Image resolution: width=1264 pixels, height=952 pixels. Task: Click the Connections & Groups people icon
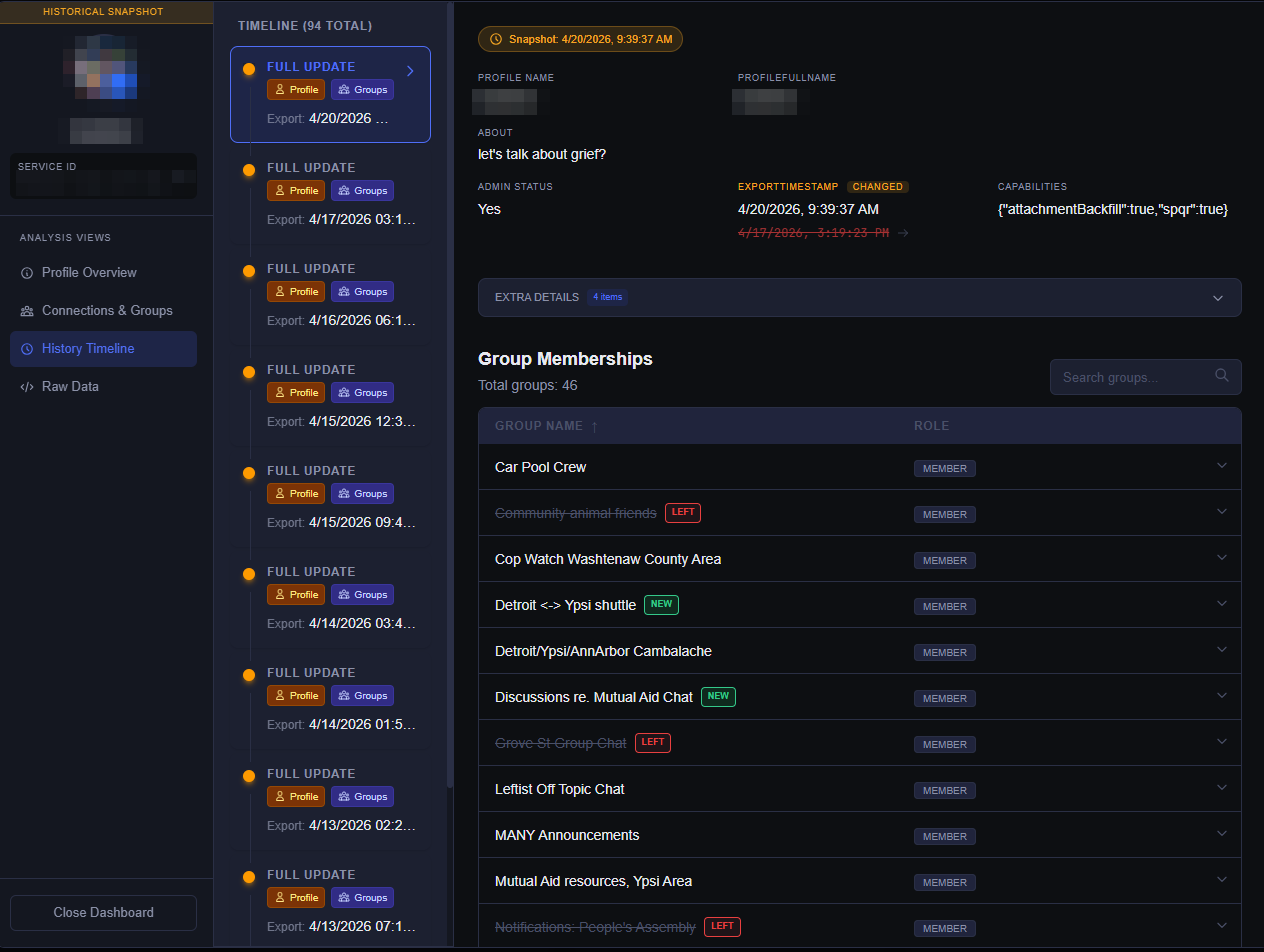[x=27, y=311]
